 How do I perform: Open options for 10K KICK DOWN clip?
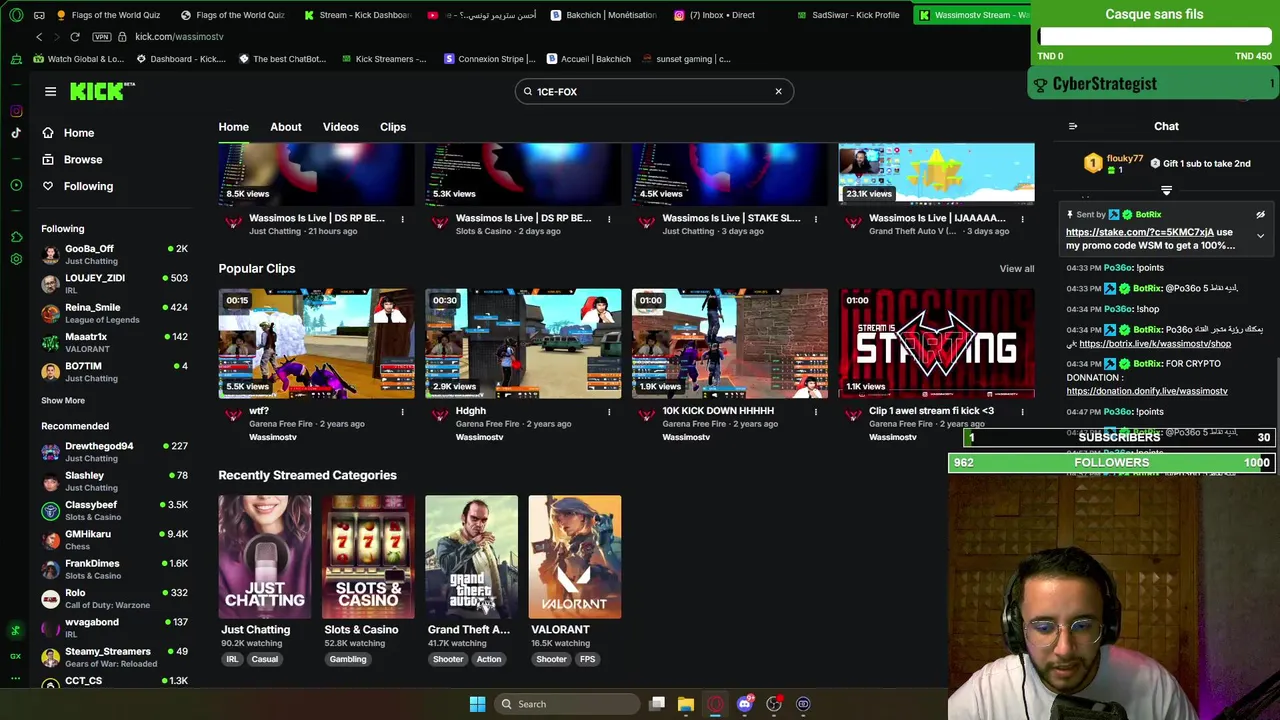pos(815,412)
